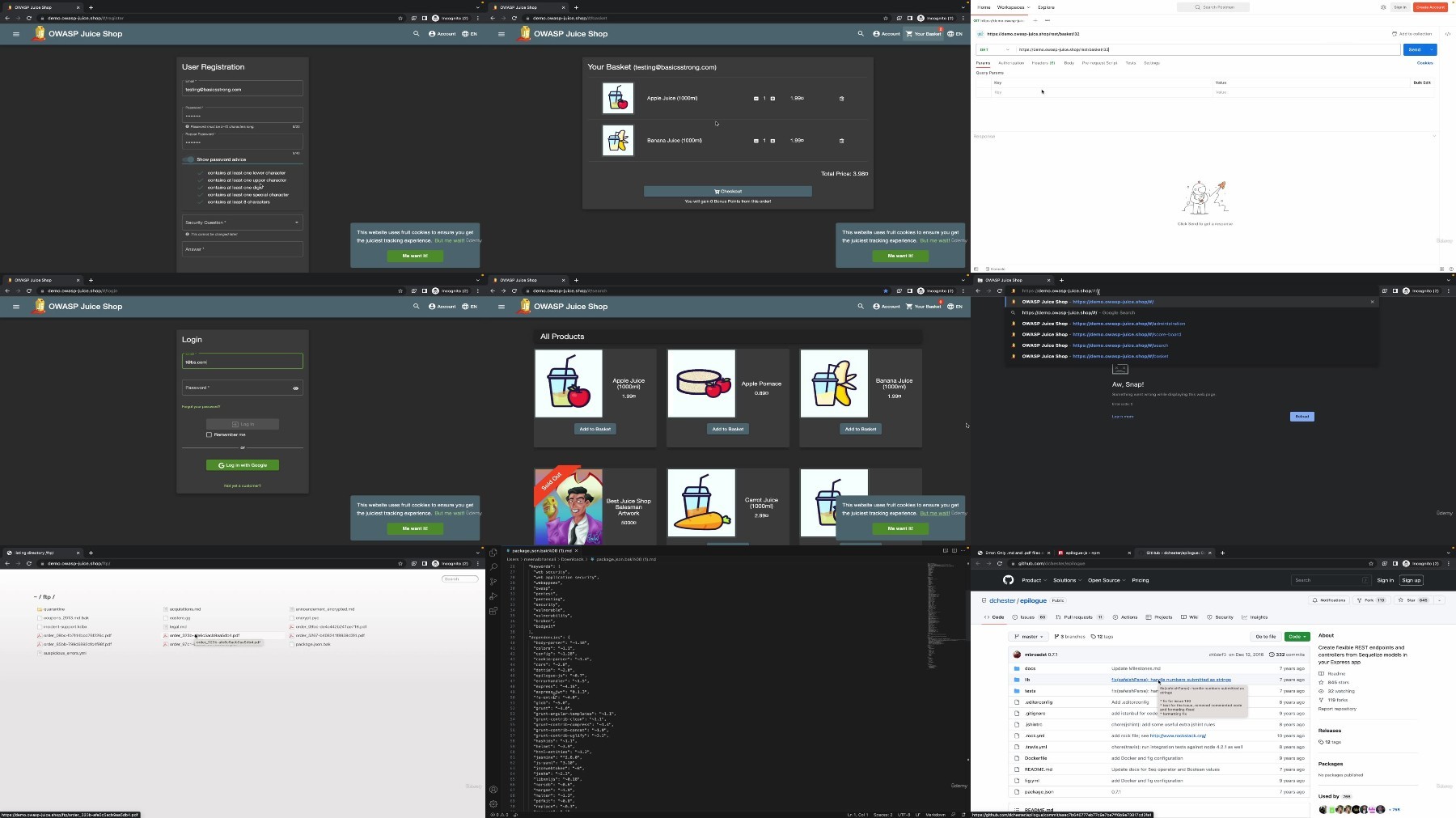
Task: Click Log in with Google
Action: [x=243, y=465]
